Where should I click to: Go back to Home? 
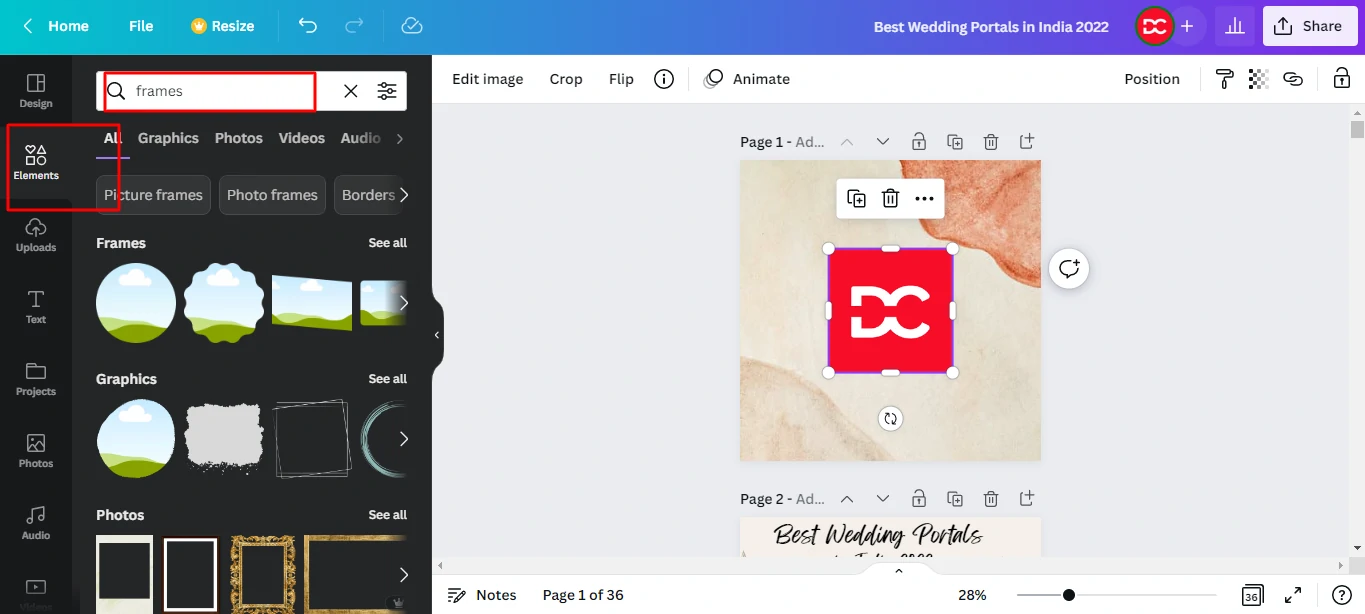(56, 26)
